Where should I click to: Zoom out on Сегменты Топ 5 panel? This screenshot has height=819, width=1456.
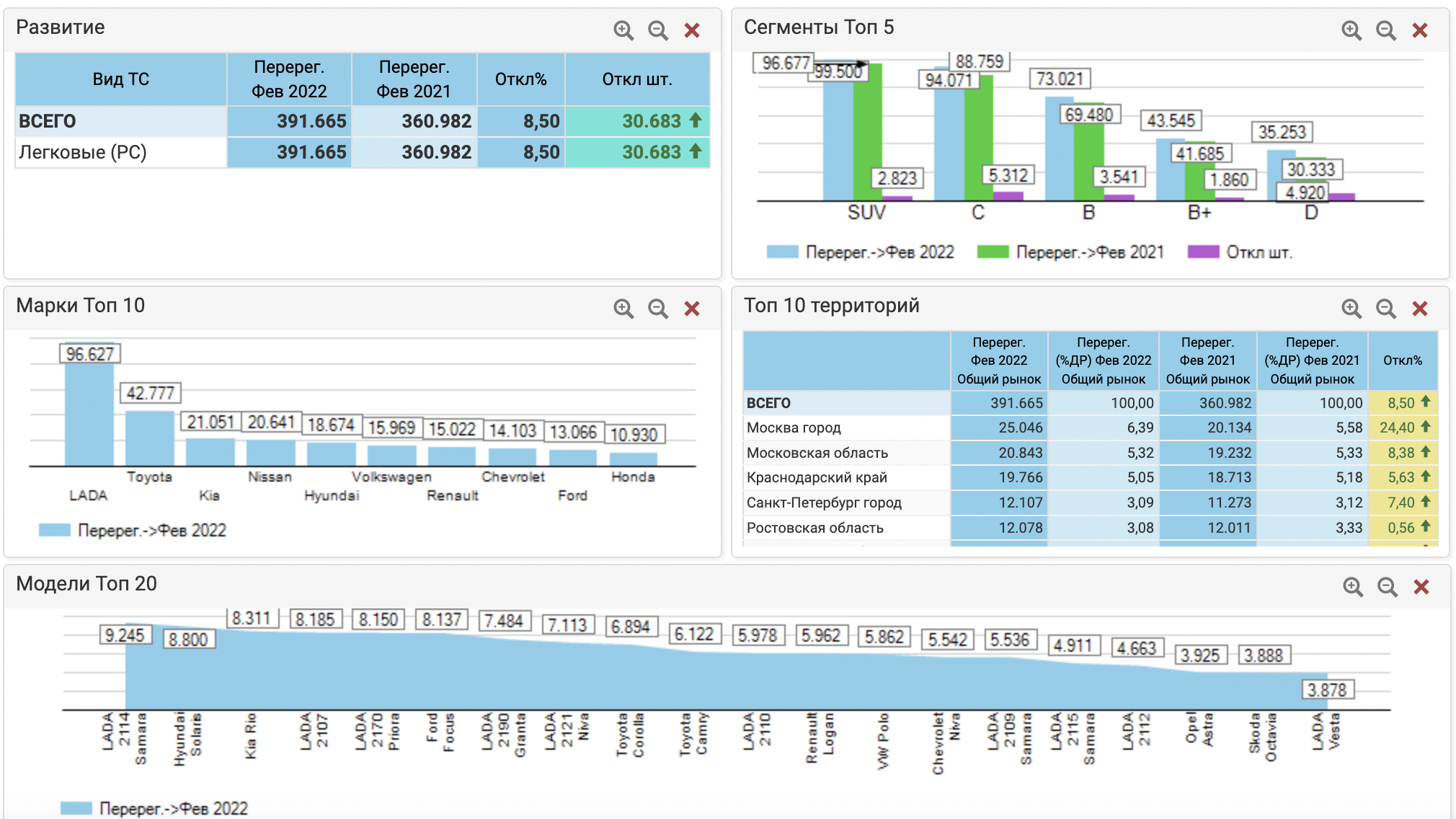[x=1385, y=30]
